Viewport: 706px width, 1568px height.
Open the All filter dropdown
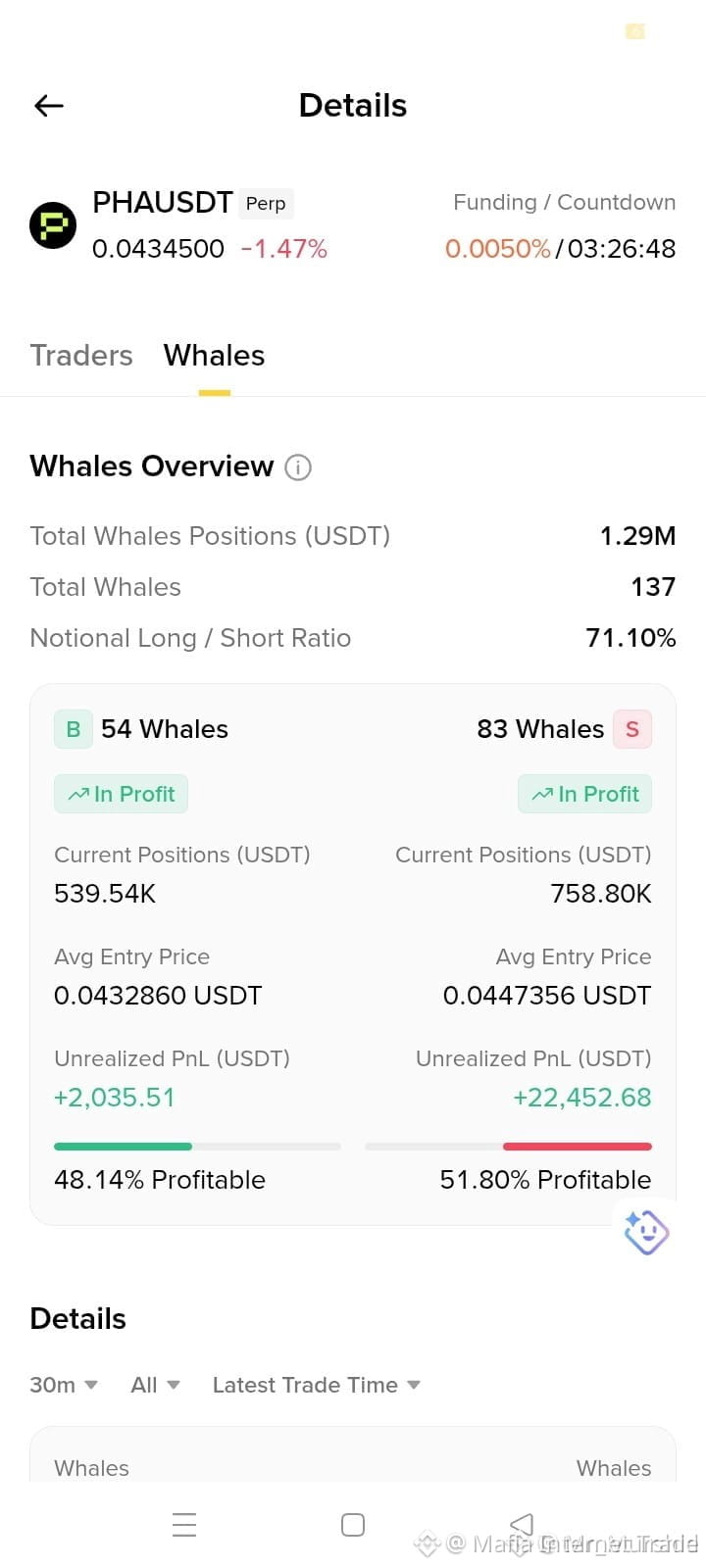[156, 1385]
